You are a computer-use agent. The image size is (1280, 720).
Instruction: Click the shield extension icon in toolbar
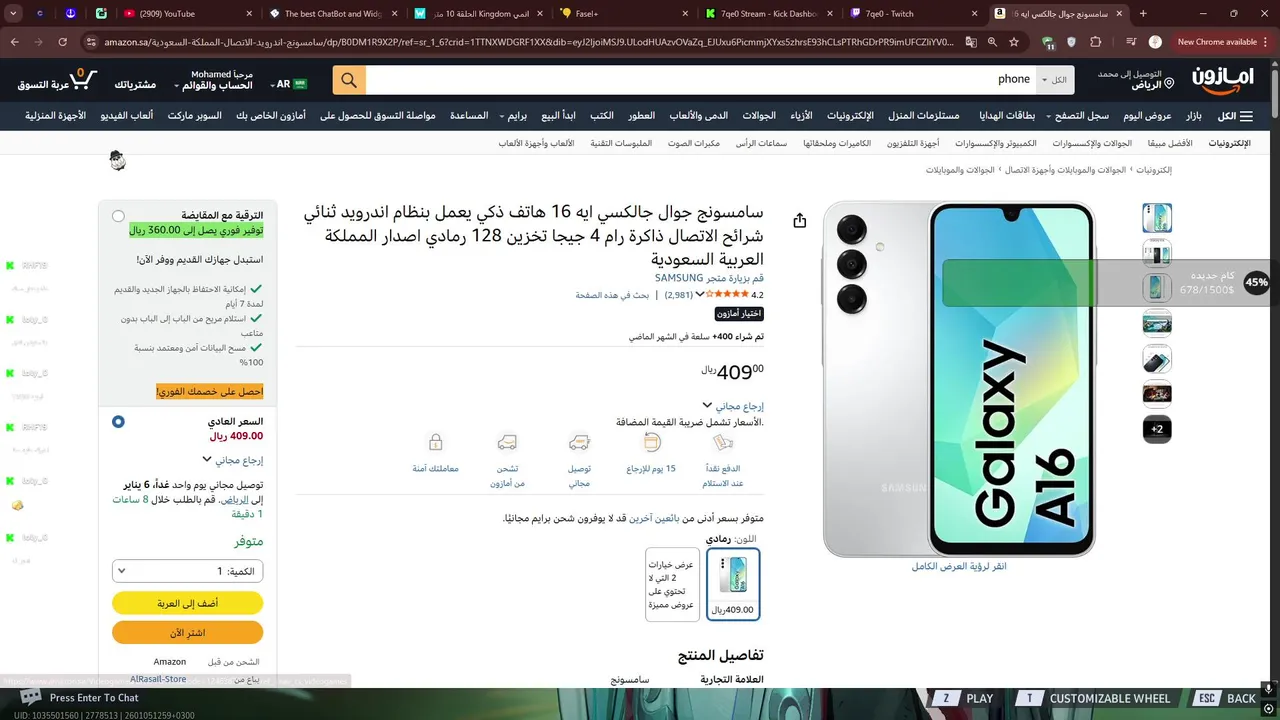tap(1071, 42)
